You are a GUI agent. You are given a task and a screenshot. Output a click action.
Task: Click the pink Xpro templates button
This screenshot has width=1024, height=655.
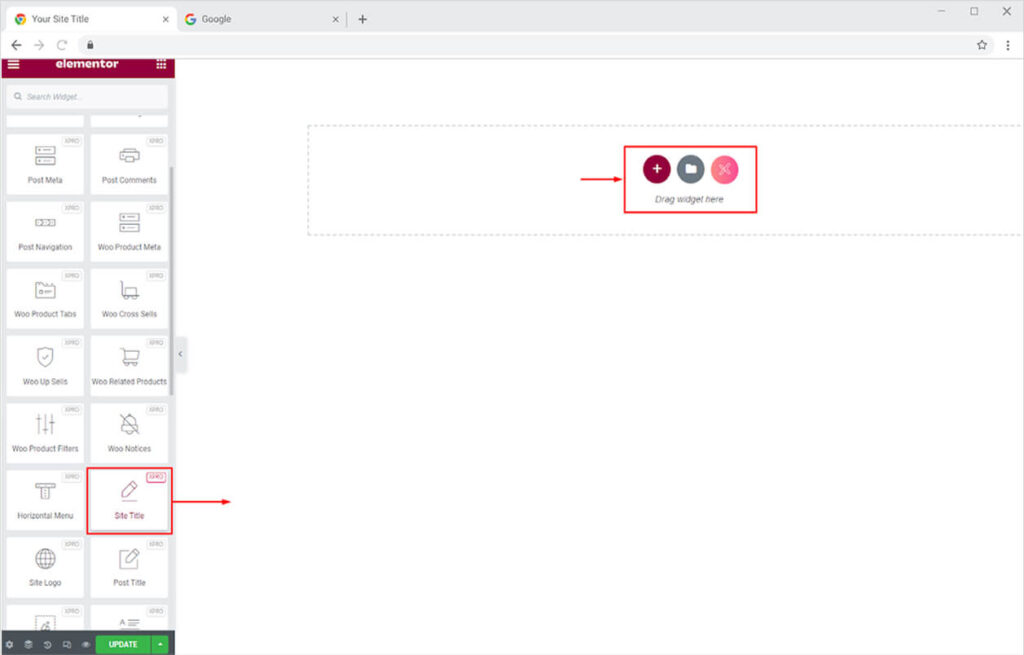click(x=725, y=169)
